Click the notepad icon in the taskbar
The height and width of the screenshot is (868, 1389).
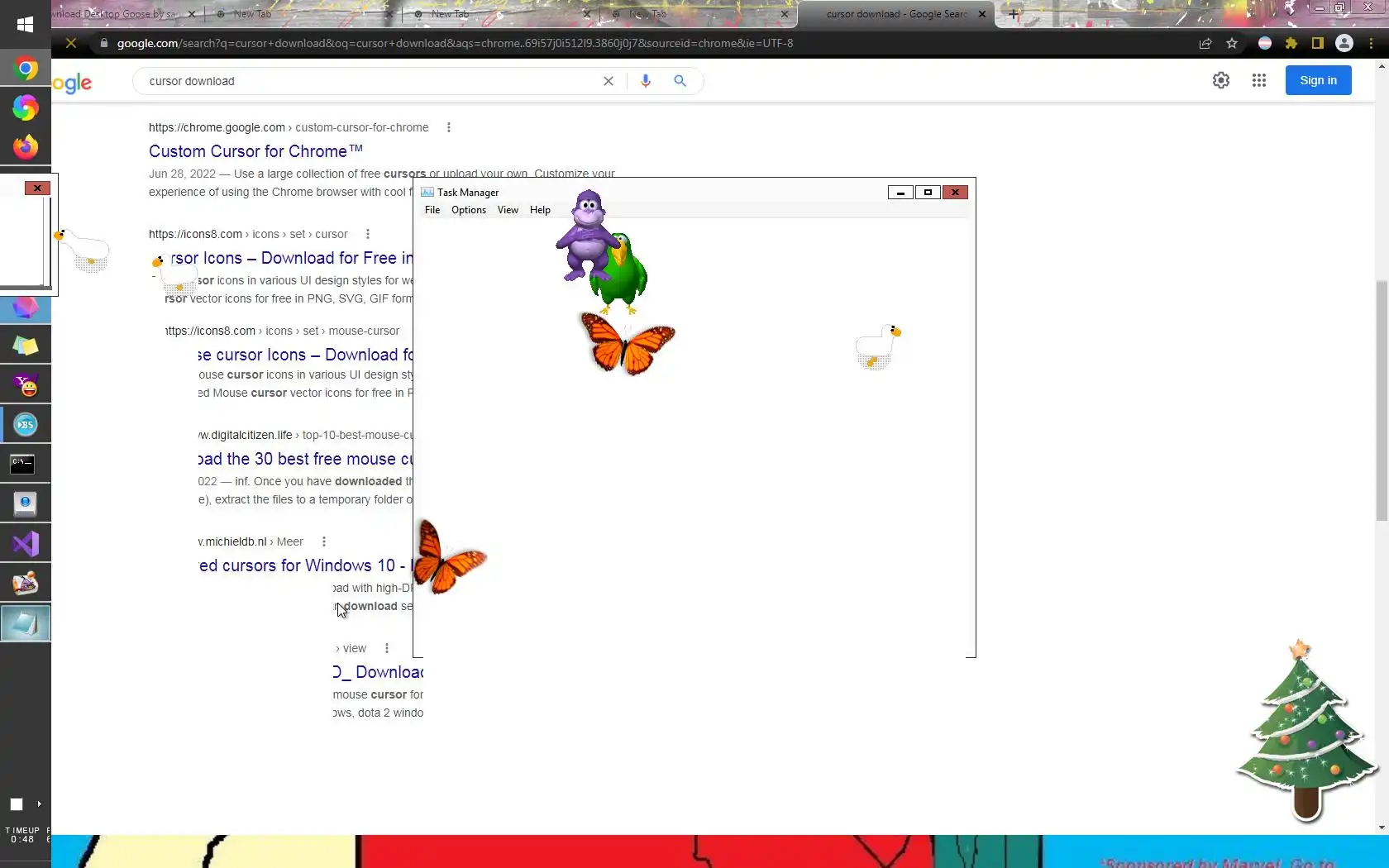tap(25, 623)
